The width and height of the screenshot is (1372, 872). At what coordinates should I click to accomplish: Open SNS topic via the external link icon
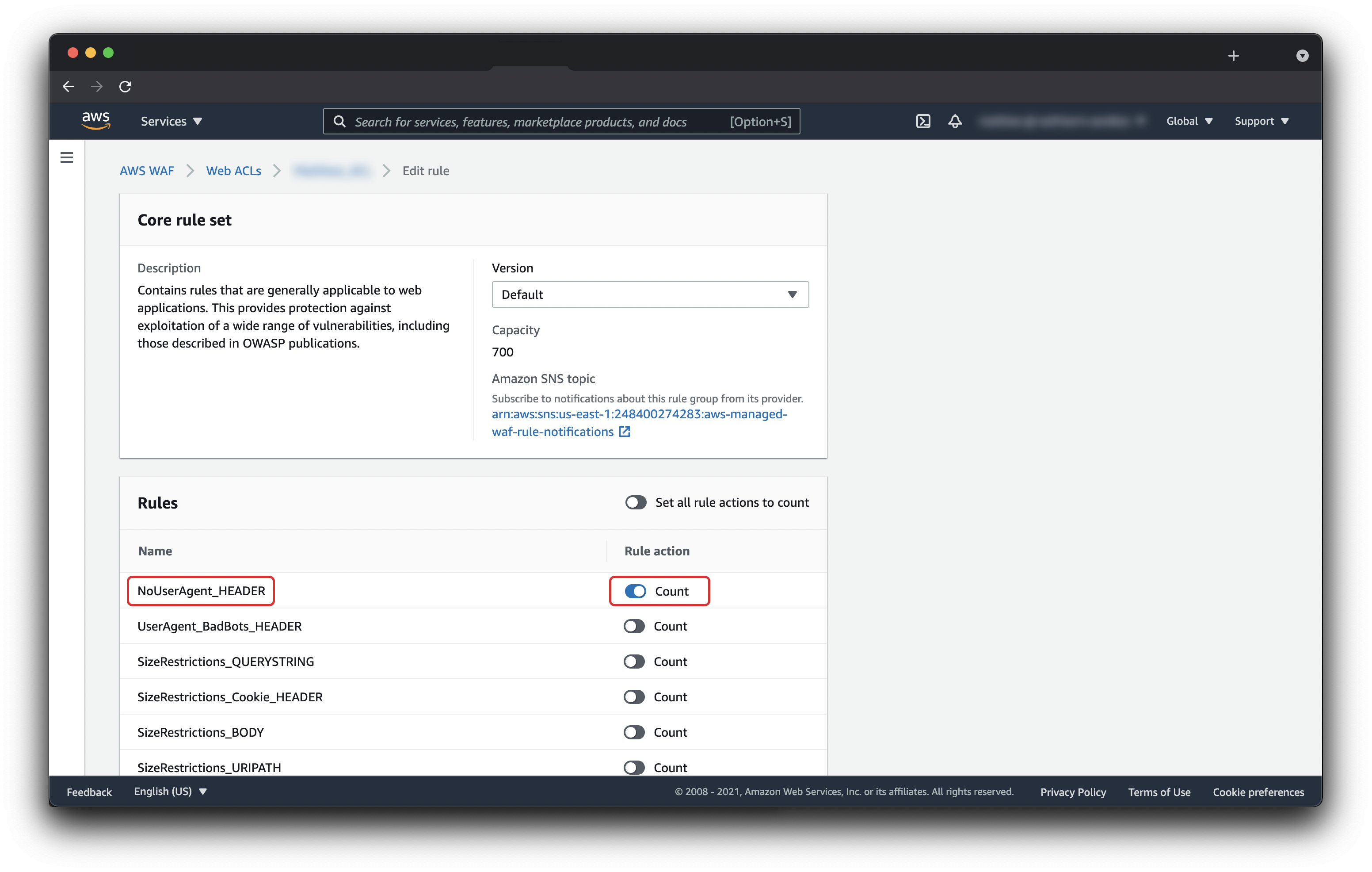tap(625, 432)
